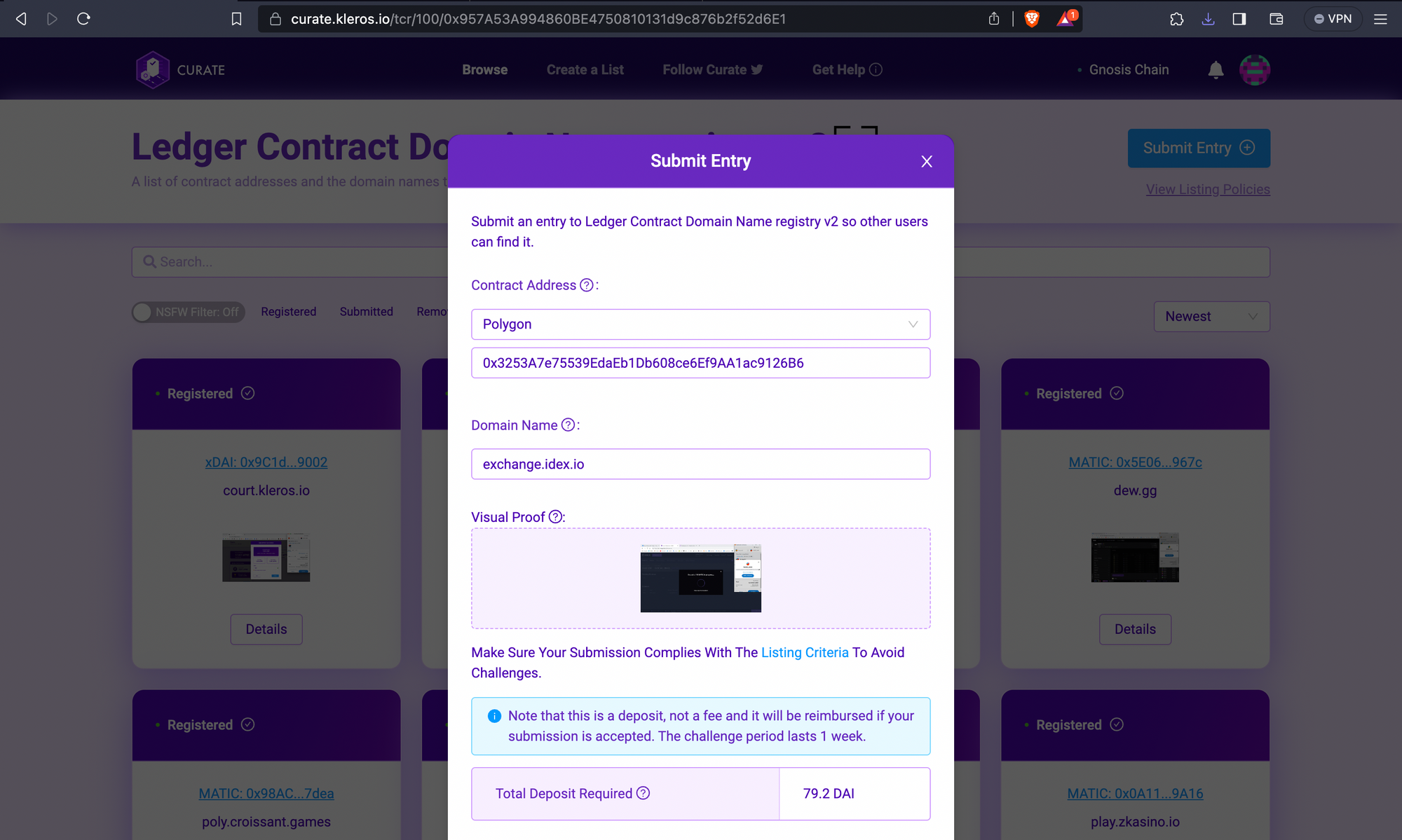Click the Domain Name help question icon

coord(569,425)
